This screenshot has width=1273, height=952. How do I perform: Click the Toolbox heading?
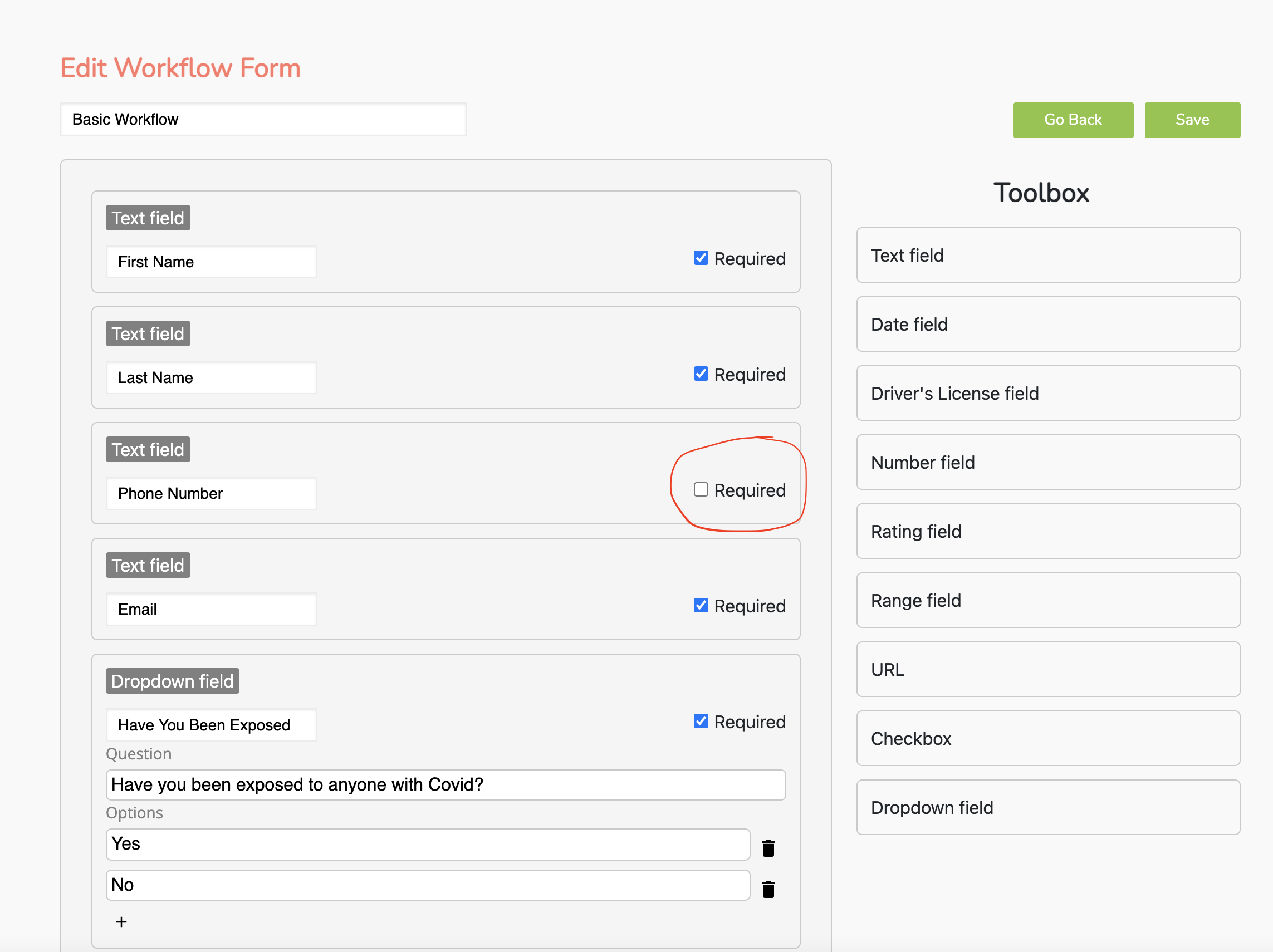[x=1041, y=193]
